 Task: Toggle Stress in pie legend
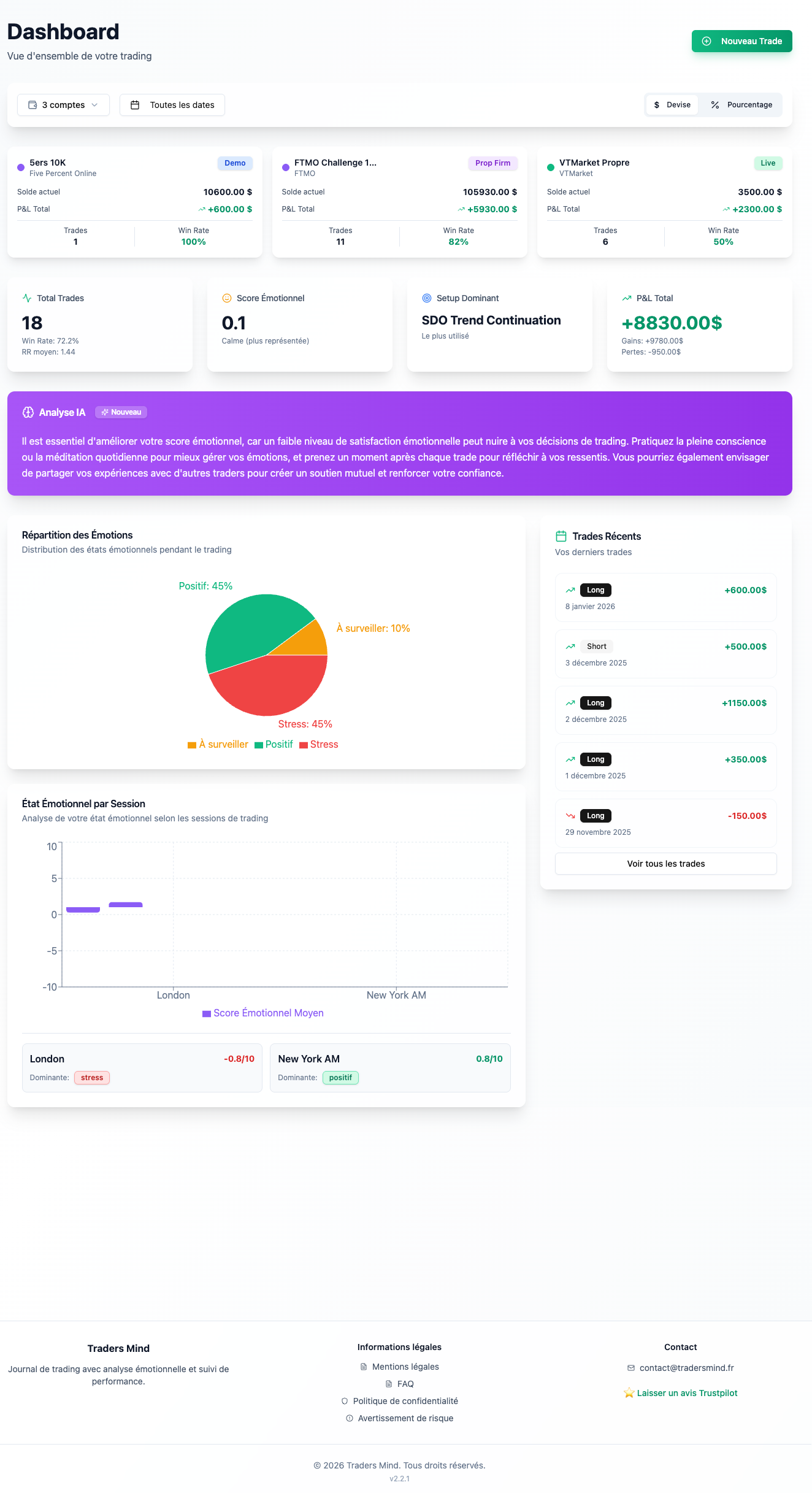point(319,745)
